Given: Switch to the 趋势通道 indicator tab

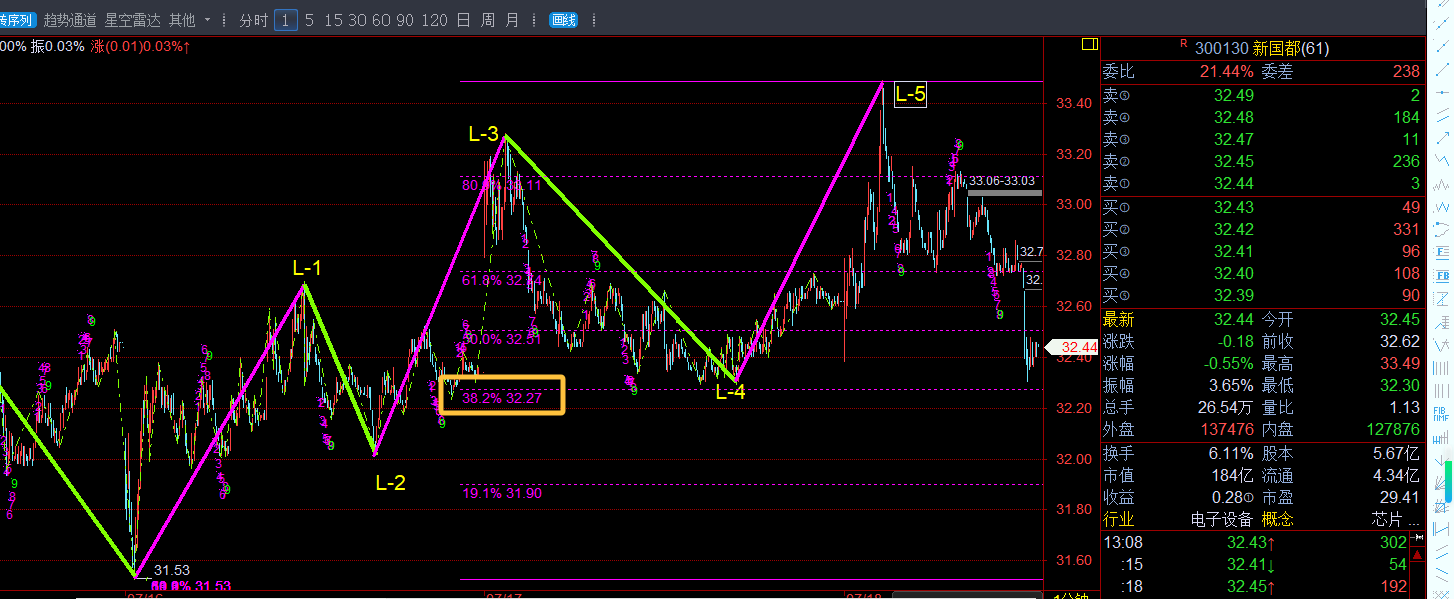Looking at the screenshot, I should [x=70, y=20].
